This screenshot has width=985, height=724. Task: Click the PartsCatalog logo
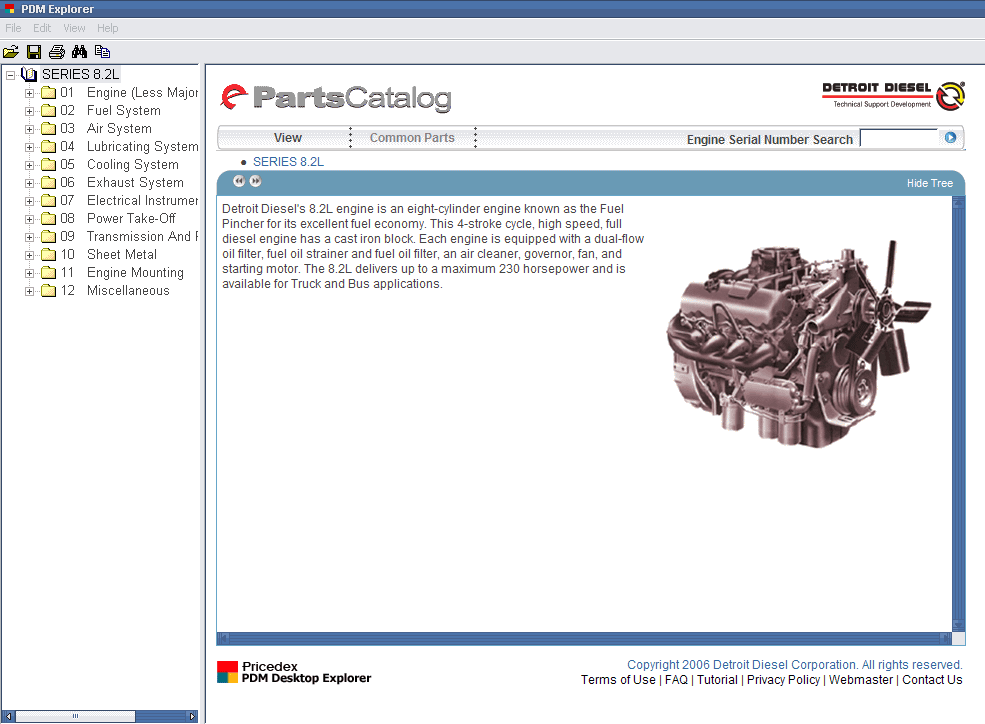click(x=336, y=98)
